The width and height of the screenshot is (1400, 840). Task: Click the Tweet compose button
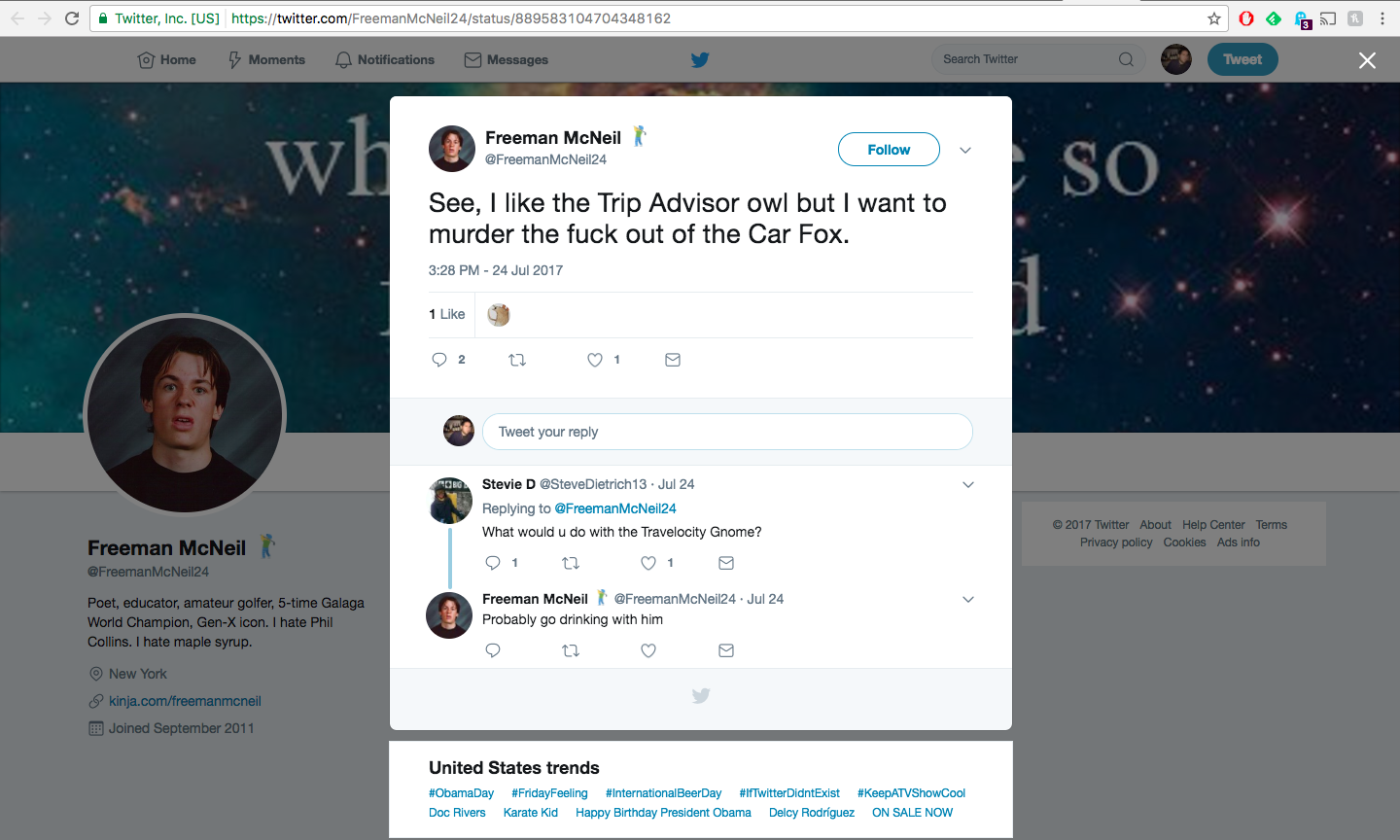[1242, 59]
